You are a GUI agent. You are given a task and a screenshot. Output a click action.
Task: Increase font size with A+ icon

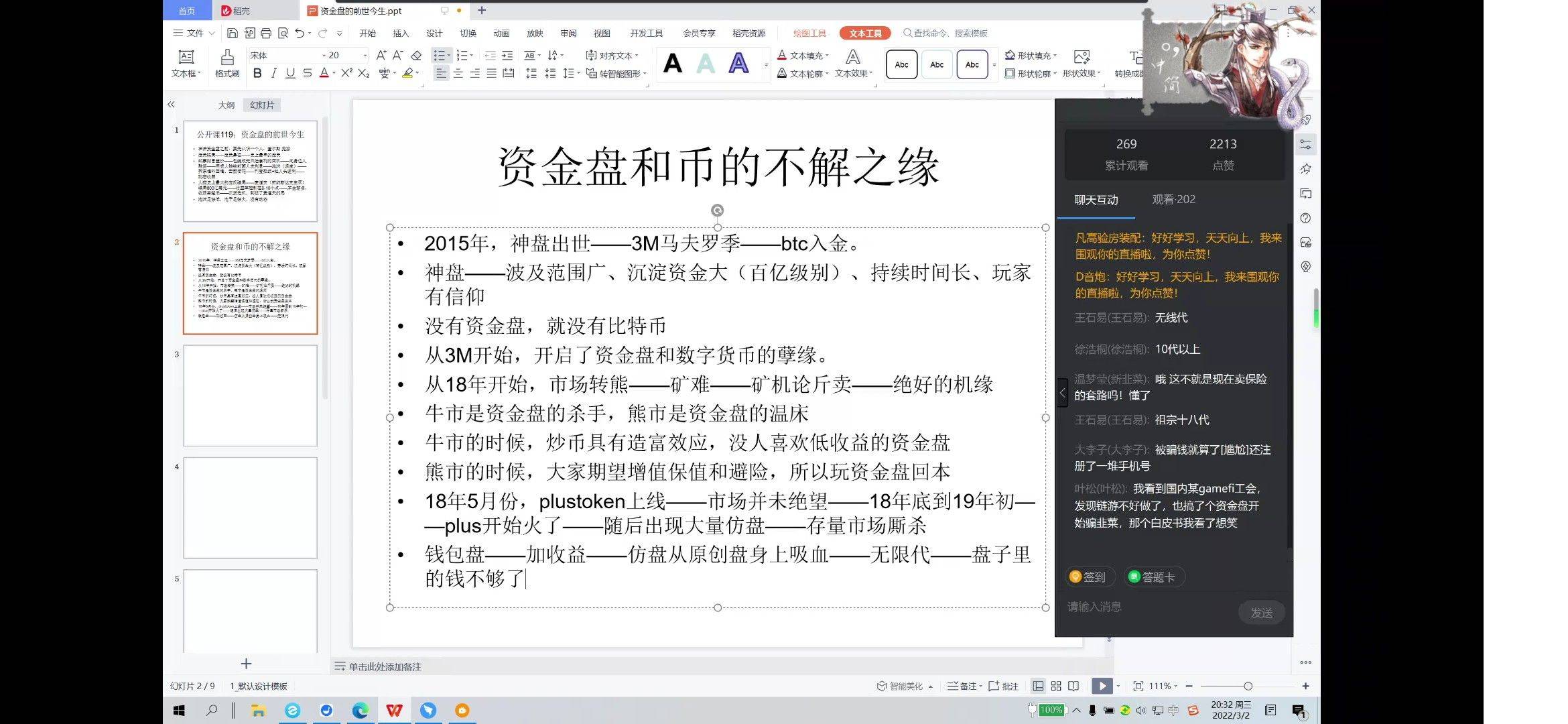(x=381, y=55)
